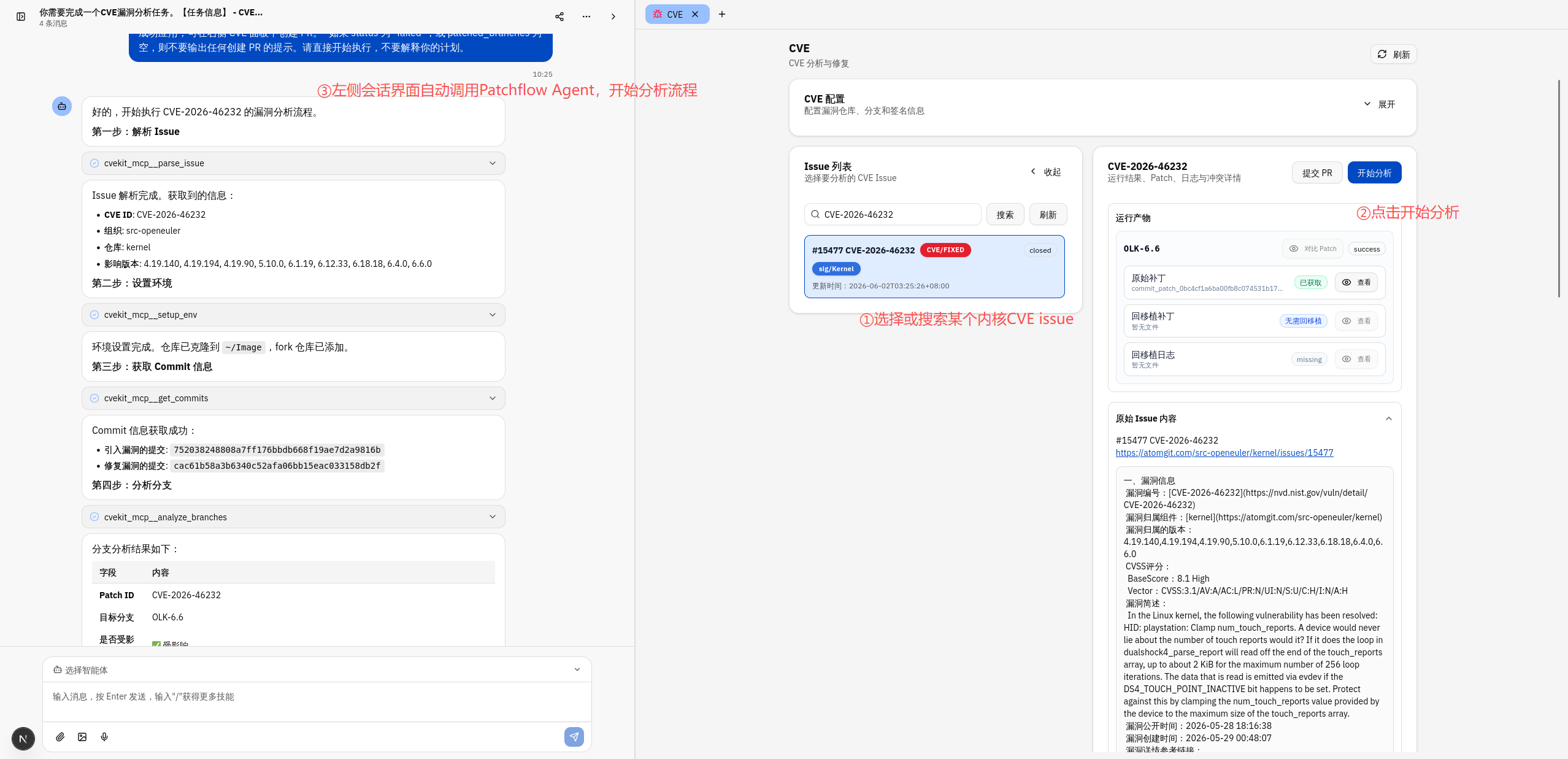Open the 选择智能体 agent dropdown
Image resolution: width=1568 pixels, height=759 pixels.
[x=317, y=669]
